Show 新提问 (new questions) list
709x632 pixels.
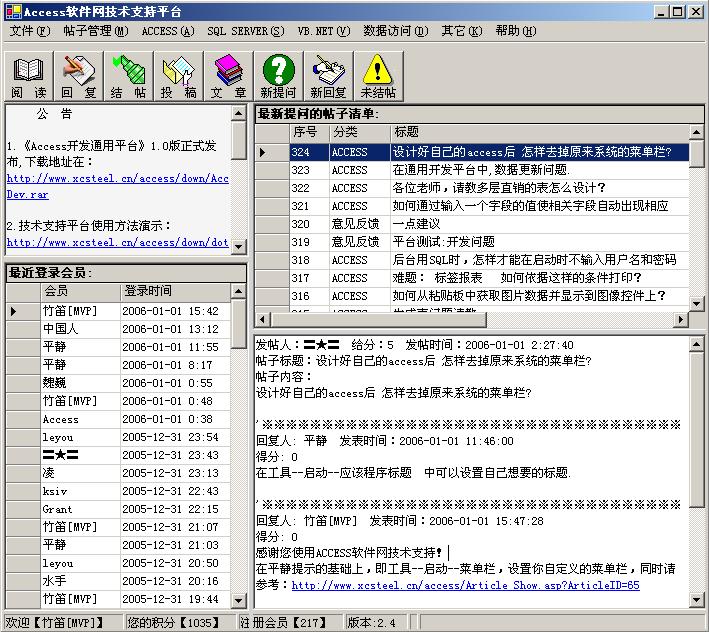pos(279,76)
